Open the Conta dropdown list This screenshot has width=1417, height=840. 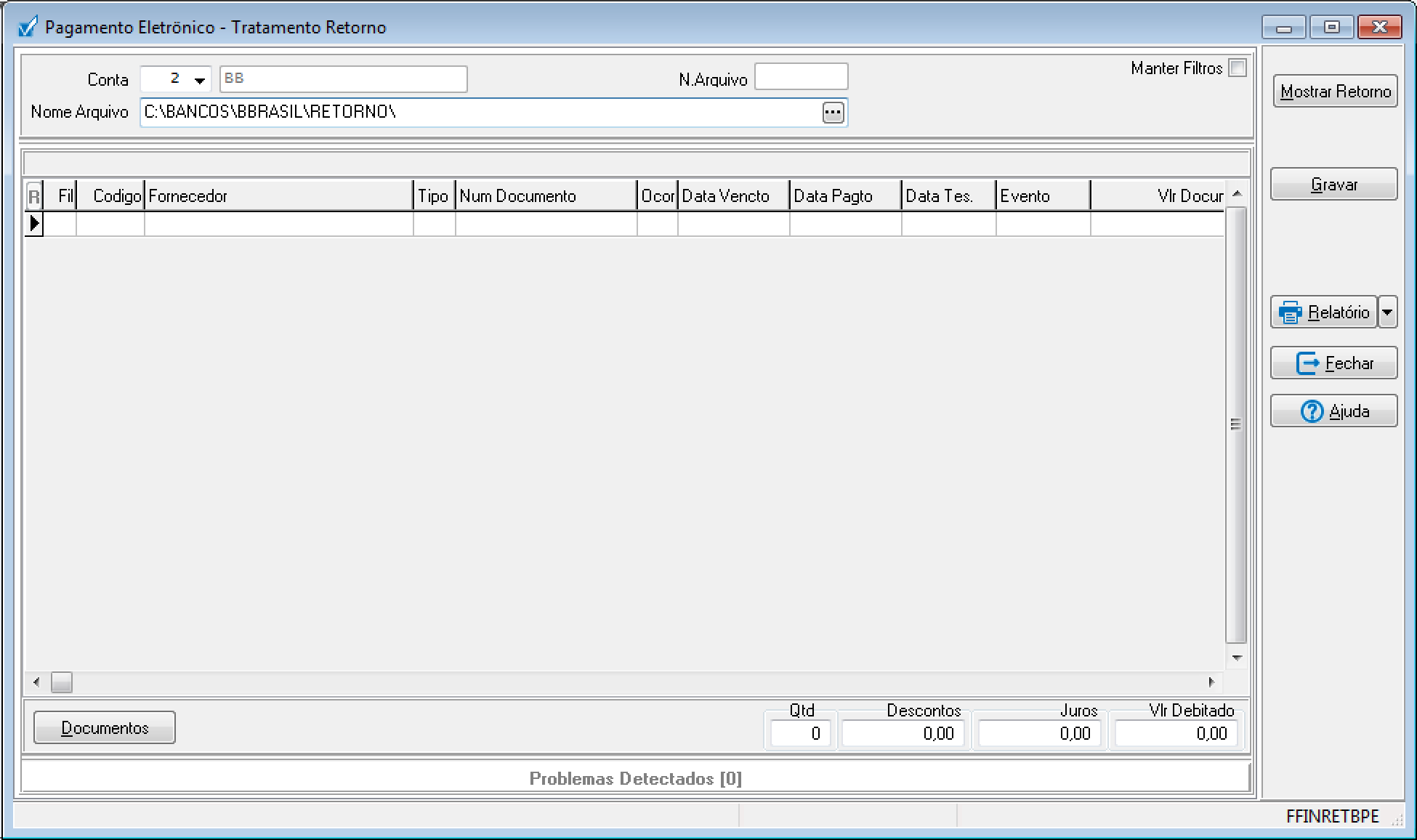point(199,80)
